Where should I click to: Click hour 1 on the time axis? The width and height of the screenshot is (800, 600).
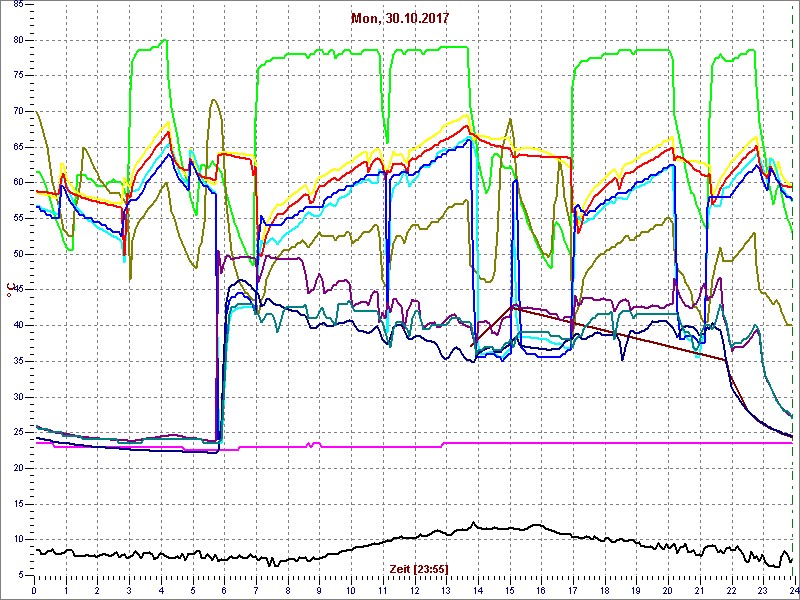pyautogui.click(x=66, y=589)
